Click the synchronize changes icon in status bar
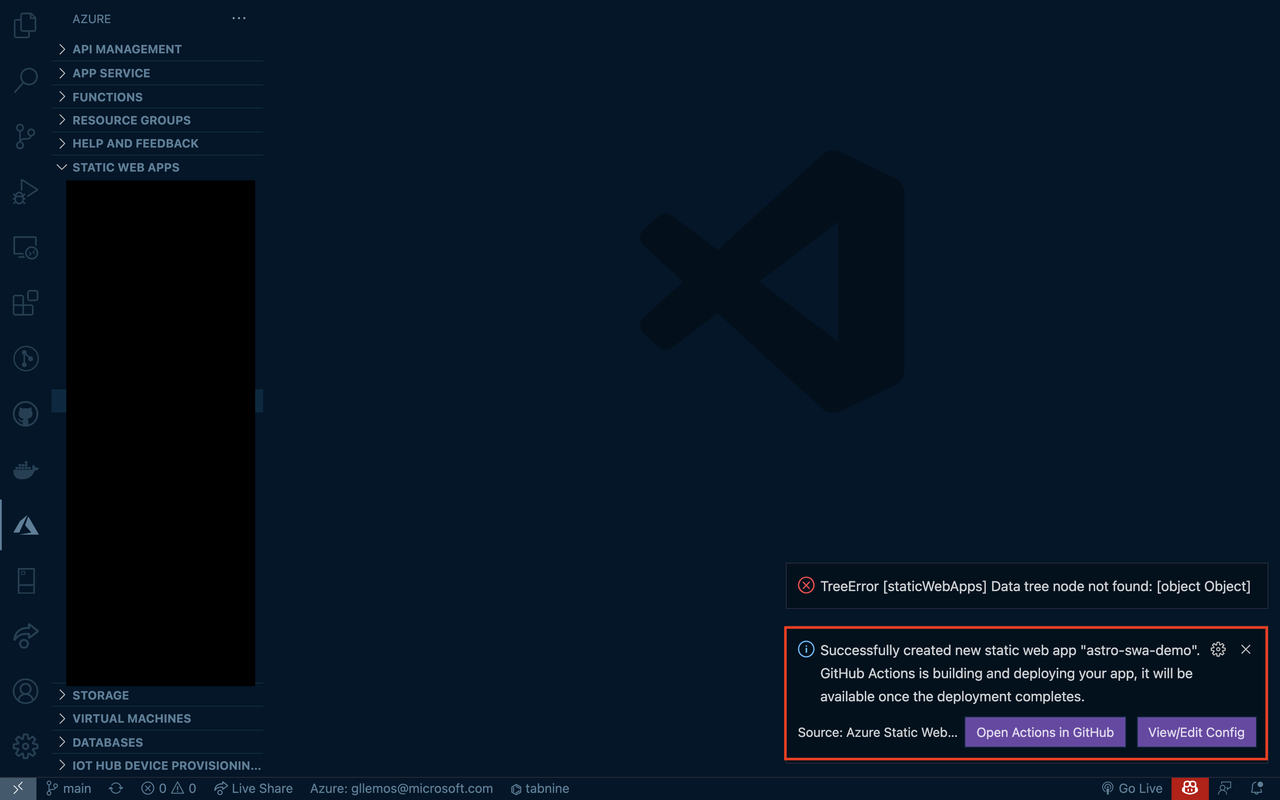 [116, 788]
